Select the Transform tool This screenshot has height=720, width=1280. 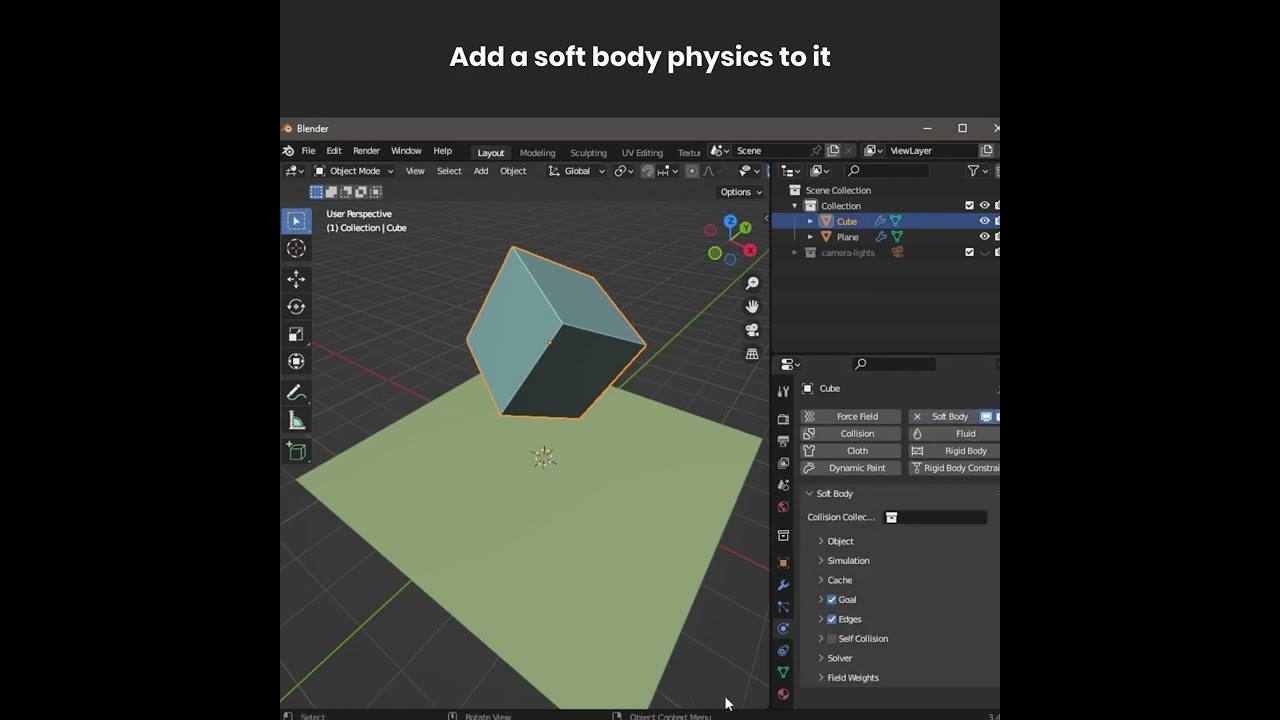296,362
